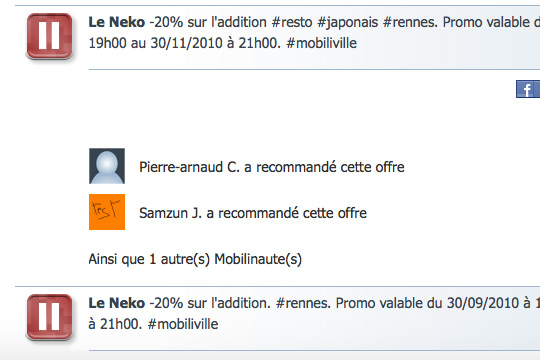540x360 pixels.
Task: Select the #resto hashtag
Action: click(x=292, y=22)
